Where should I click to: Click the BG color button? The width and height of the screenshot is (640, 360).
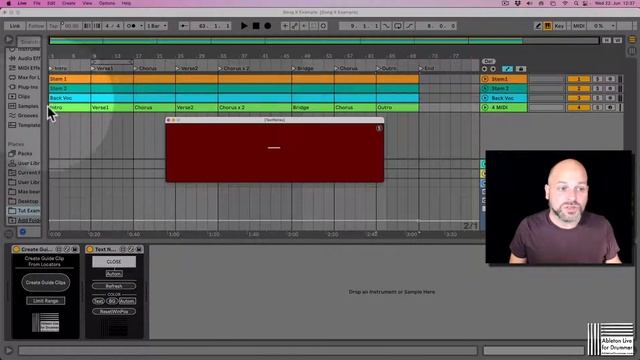pyautogui.click(x=112, y=301)
